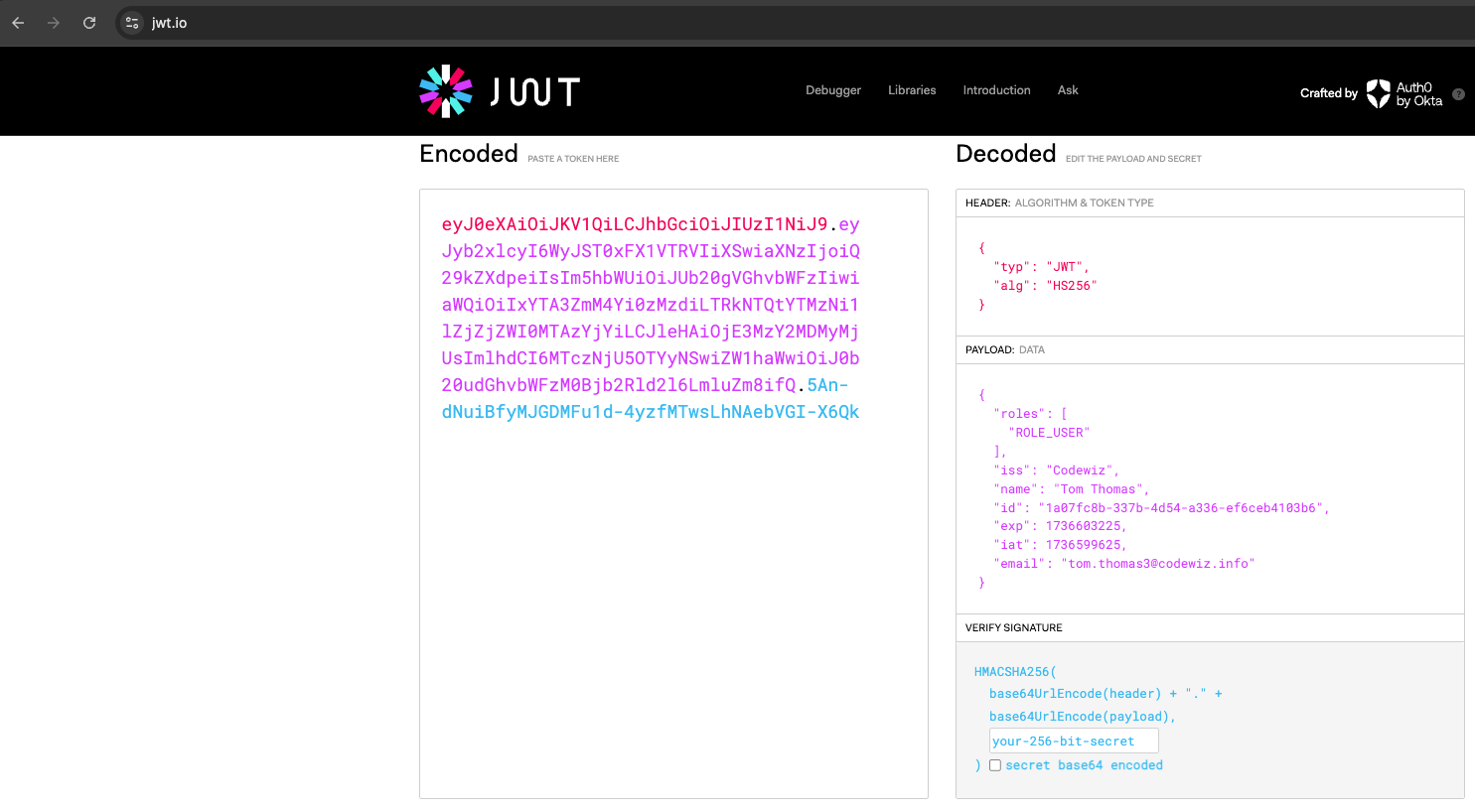Open site information icon in address bar
This screenshot has height=812, width=1475.
132,23
